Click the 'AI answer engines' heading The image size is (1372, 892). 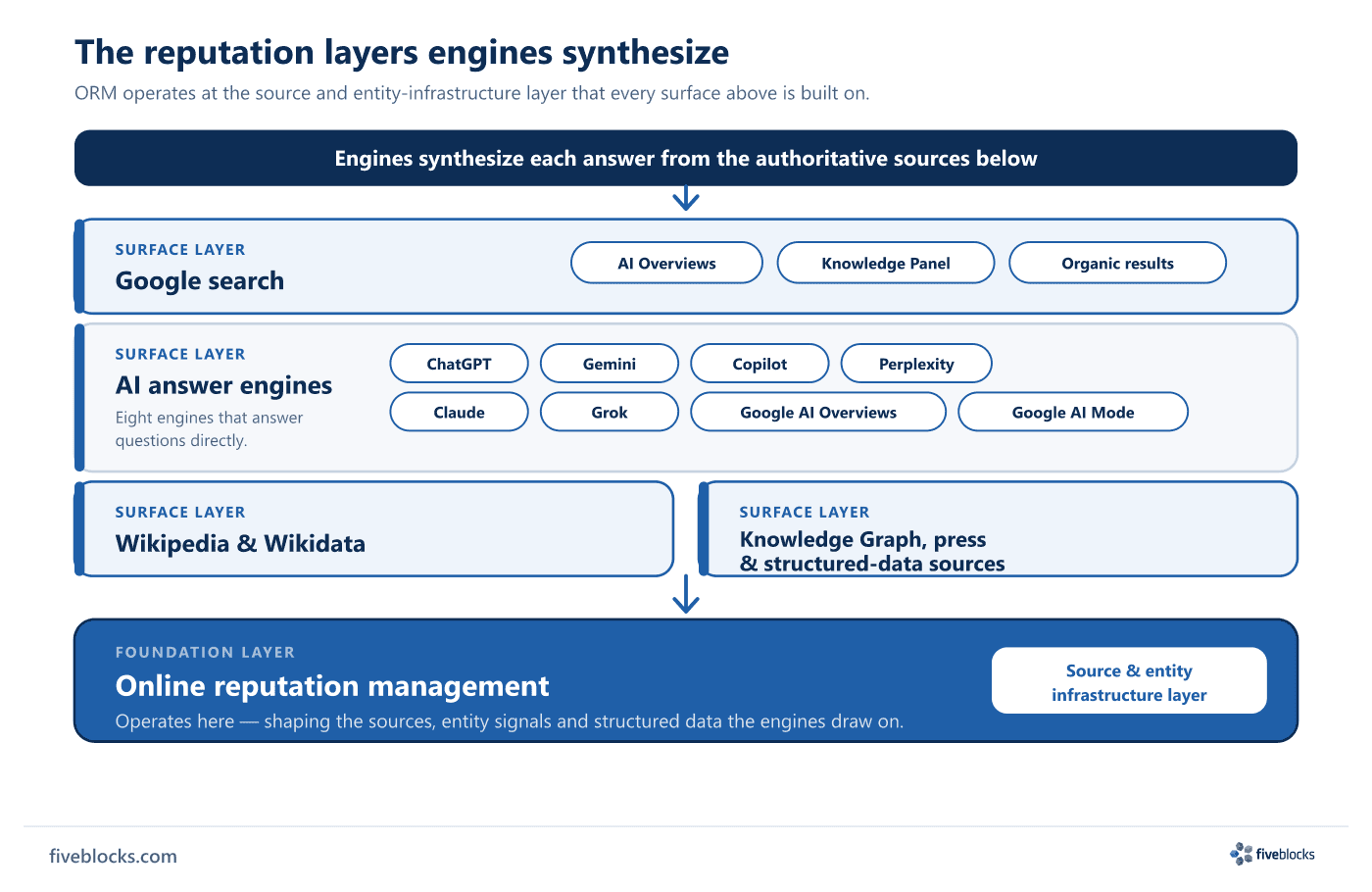point(223,385)
